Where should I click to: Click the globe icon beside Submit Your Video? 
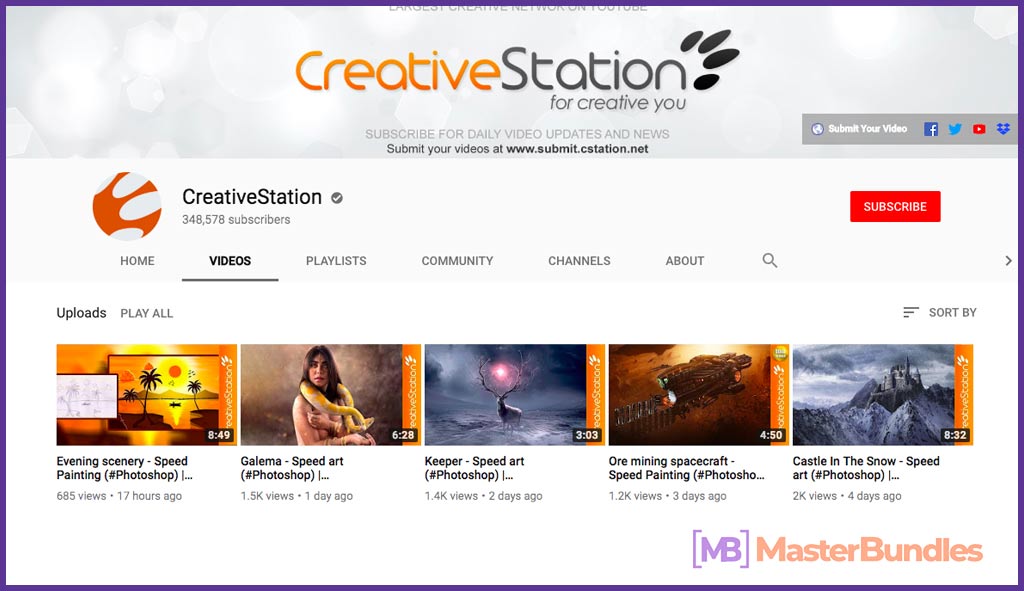pyautogui.click(x=817, y=129)
